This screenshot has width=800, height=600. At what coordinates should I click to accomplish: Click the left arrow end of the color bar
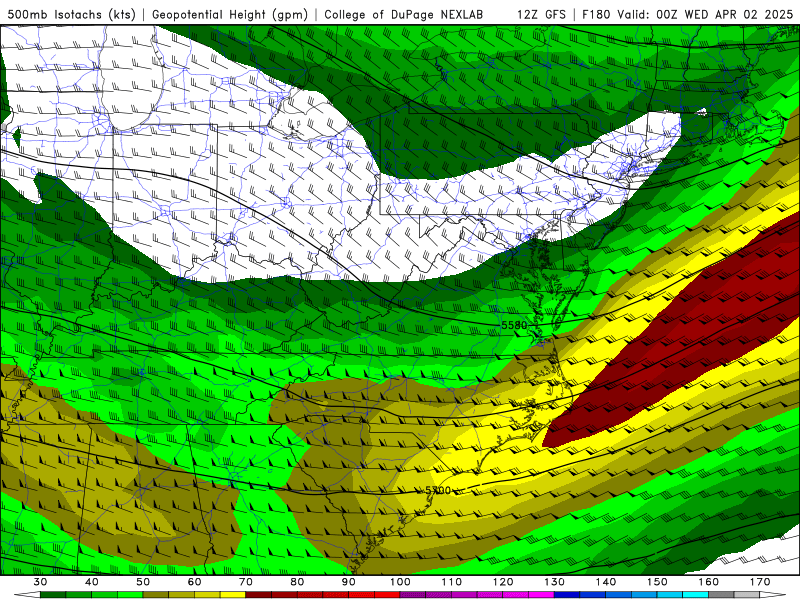(x=27, y=595)
